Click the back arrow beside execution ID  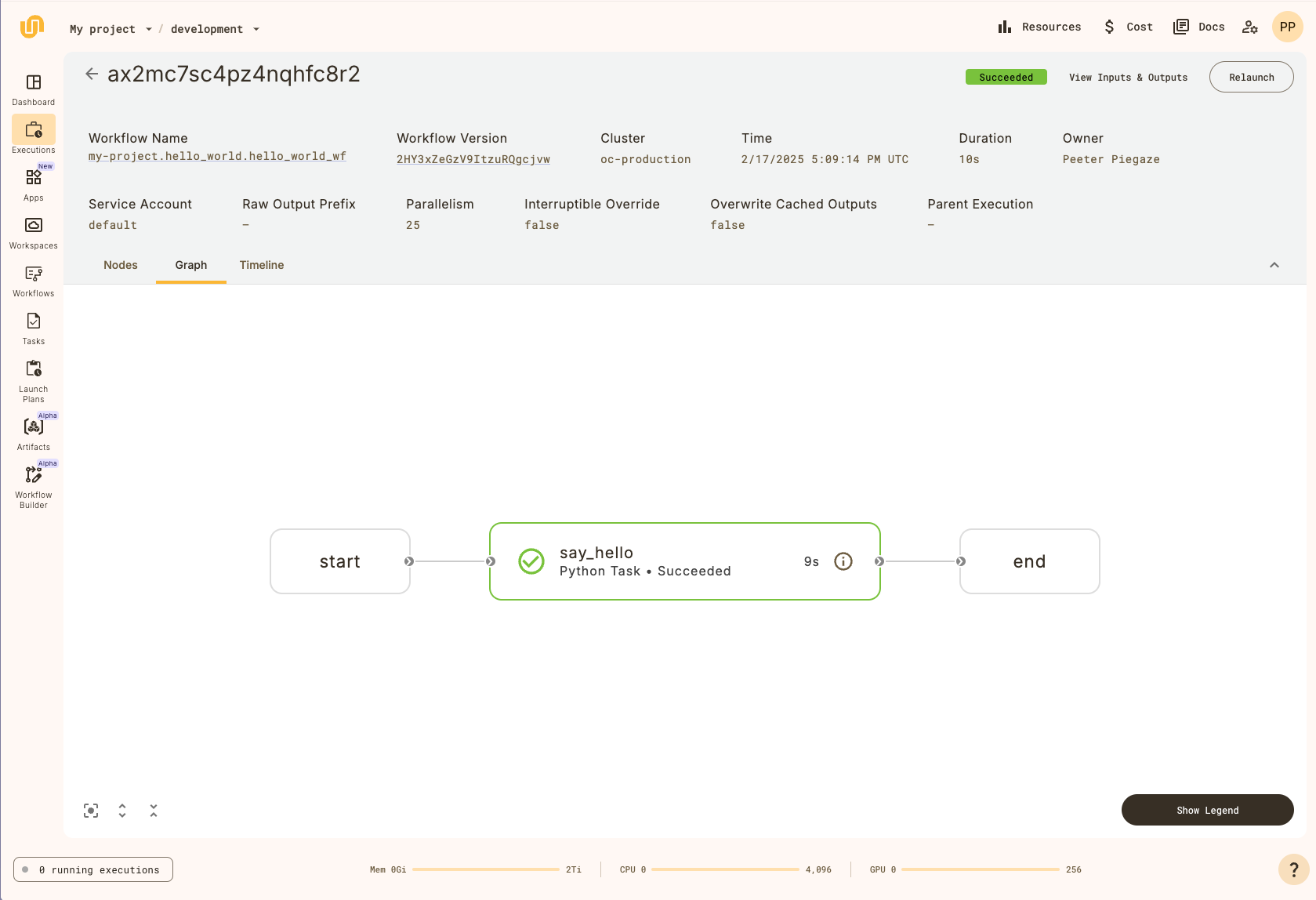92,74
